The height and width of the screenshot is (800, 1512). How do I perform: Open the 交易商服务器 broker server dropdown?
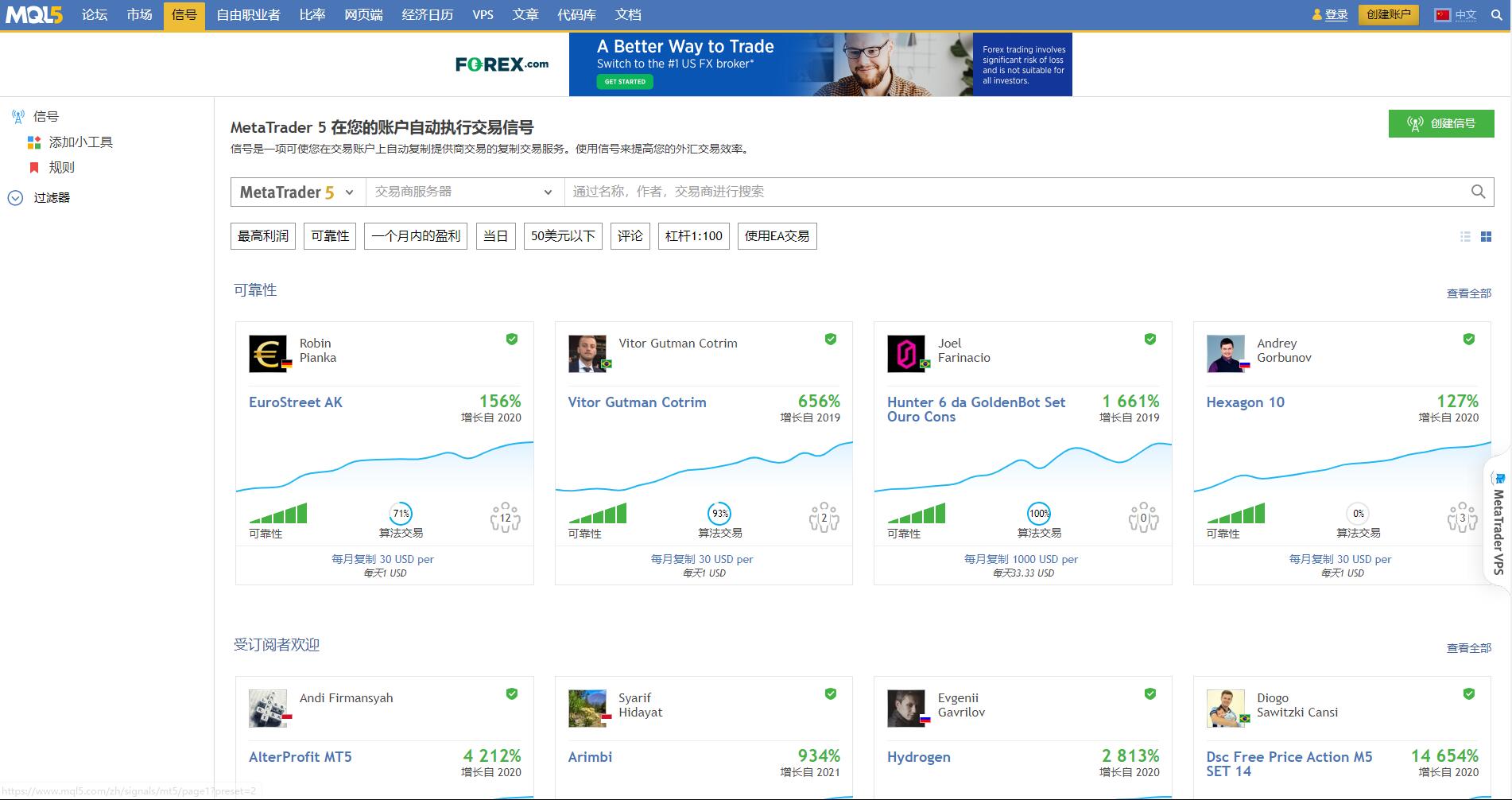pyautogui.click(x=464, y=192)
